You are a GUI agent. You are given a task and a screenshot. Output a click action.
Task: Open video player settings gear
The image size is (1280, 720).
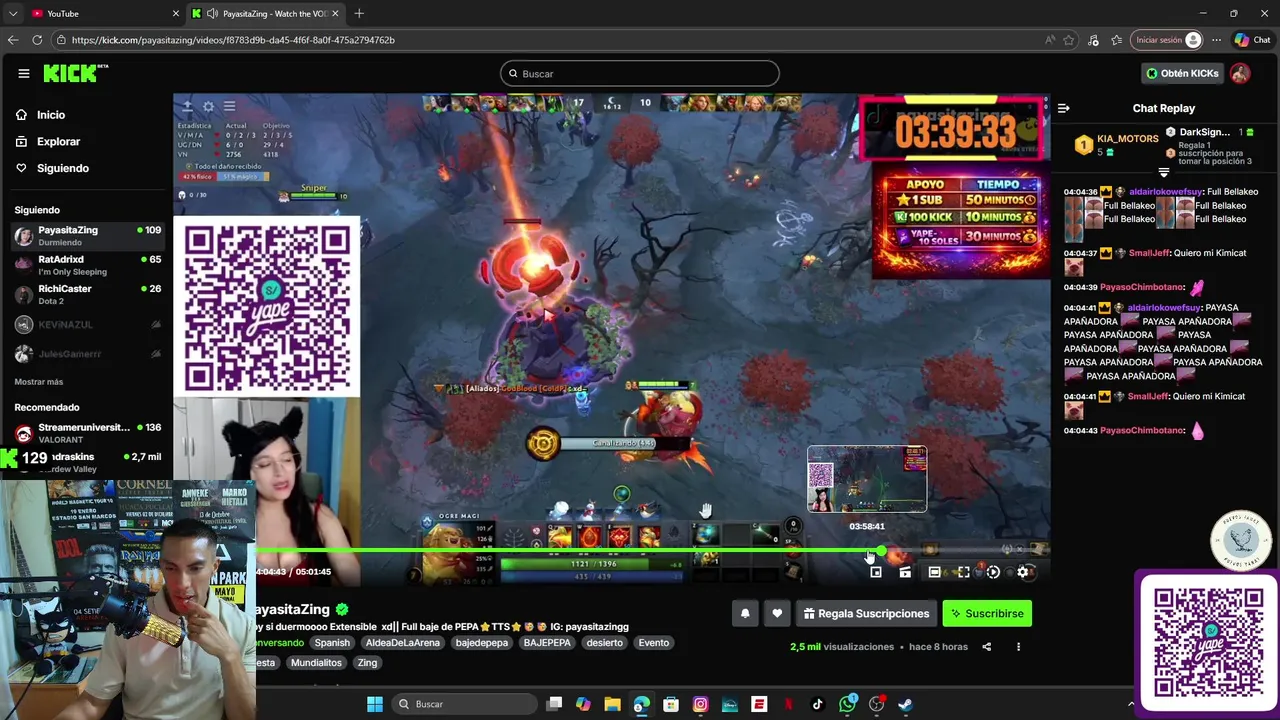1022,572
